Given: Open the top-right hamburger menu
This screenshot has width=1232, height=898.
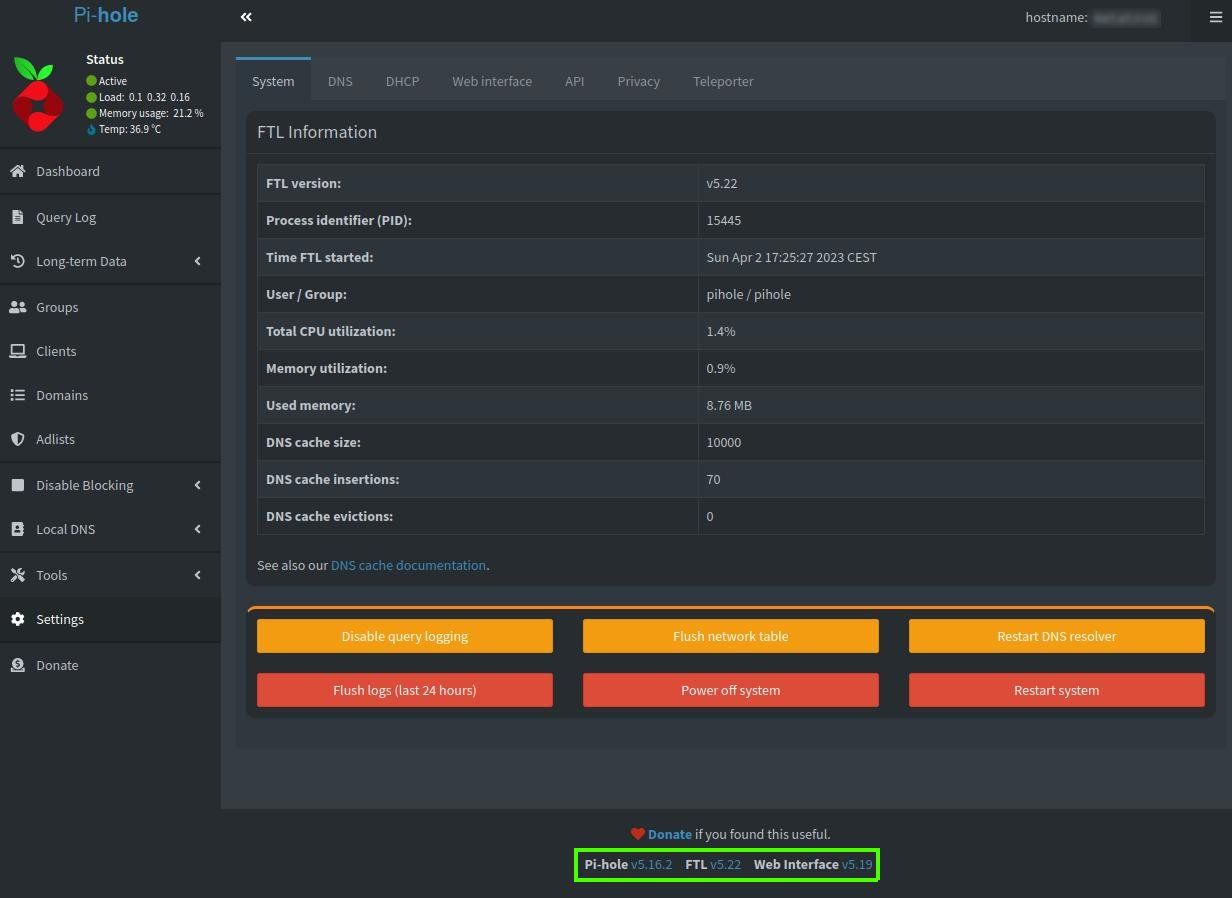Looking at the screenshot, I should coord(1215,17).
